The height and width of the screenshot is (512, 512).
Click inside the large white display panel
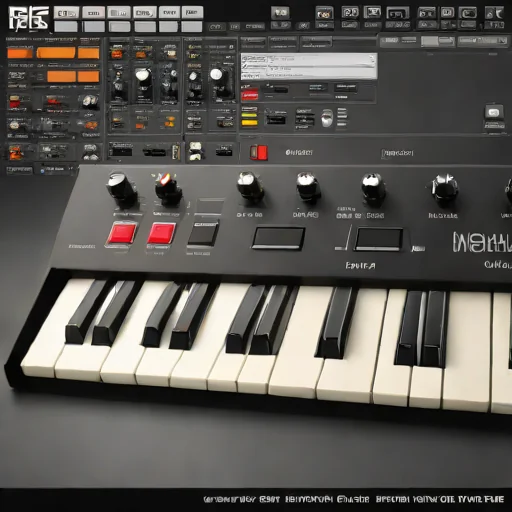(x=309, y=66)
